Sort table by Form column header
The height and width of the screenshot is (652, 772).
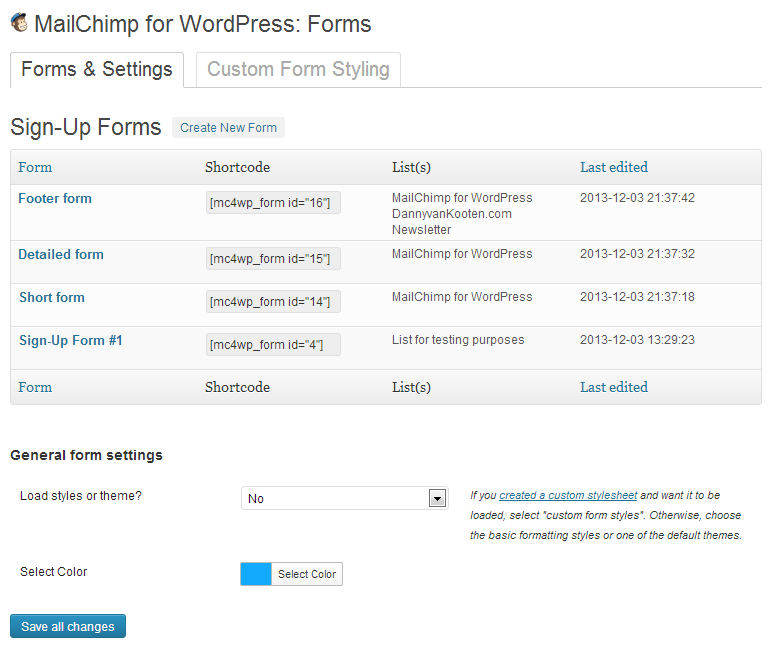tap(35, 167)
